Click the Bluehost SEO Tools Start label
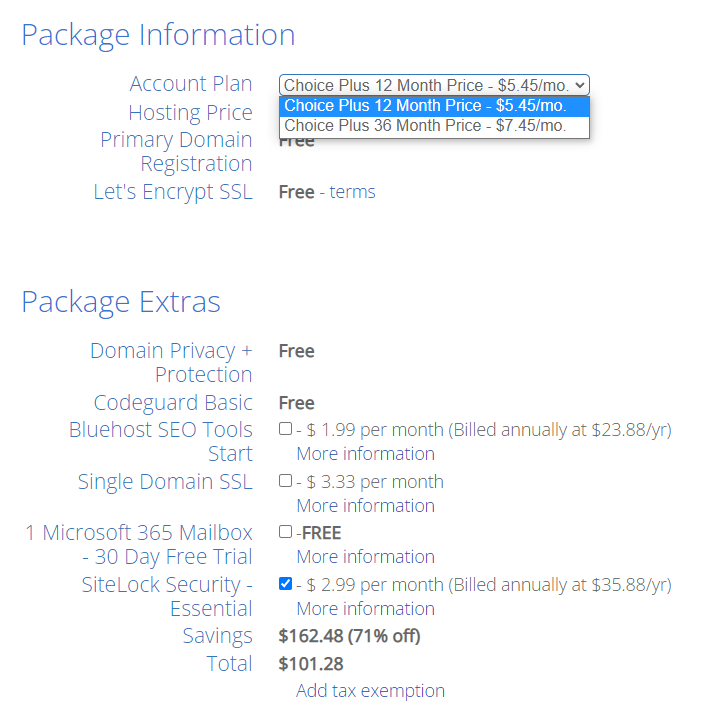This screenshot has height=725, width=727. point(161,441)
